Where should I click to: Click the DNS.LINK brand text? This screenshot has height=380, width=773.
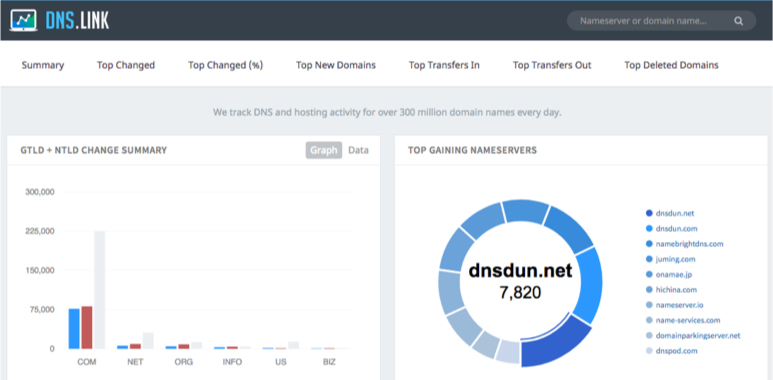coord(77,20)
